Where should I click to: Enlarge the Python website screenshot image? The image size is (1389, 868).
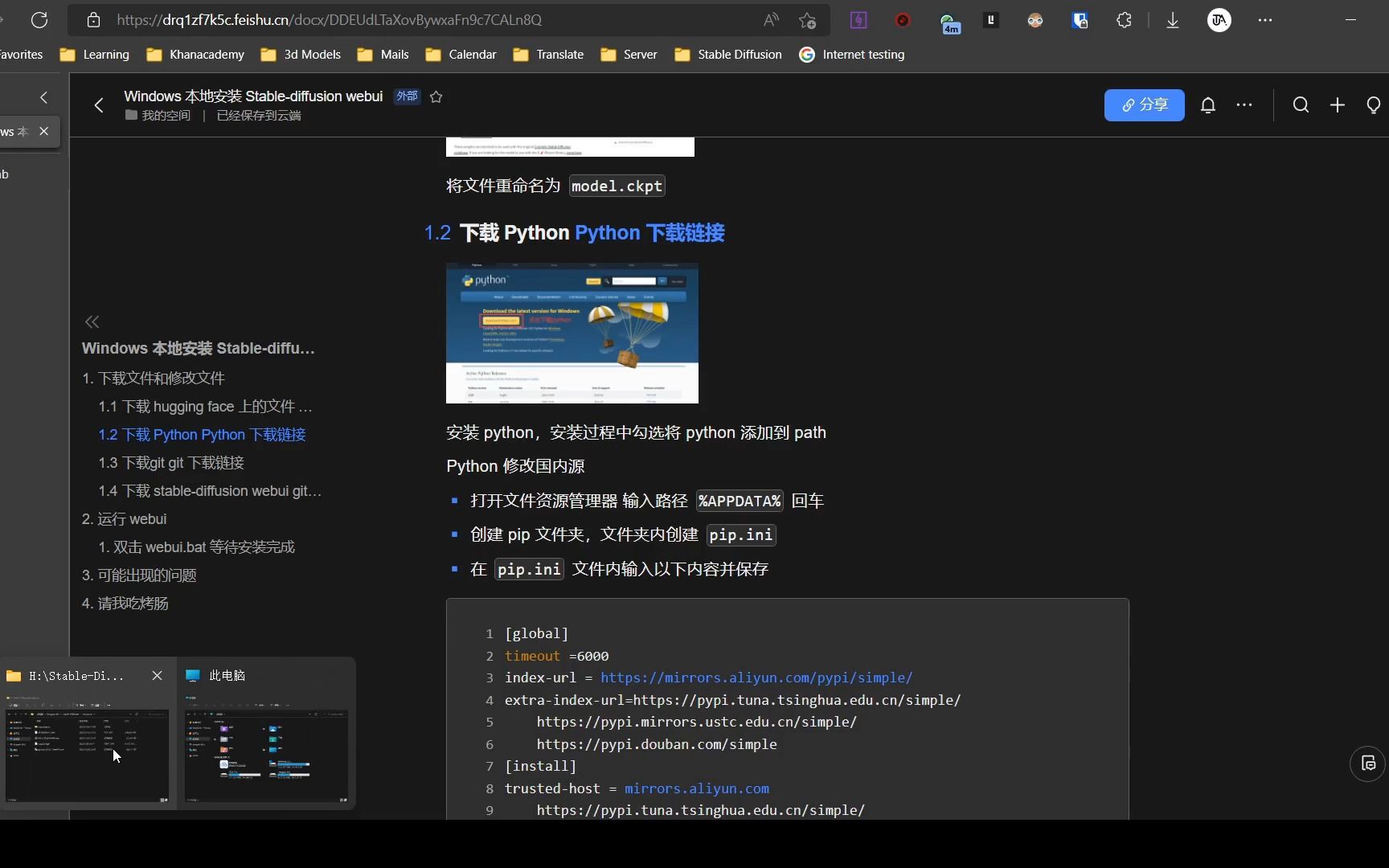tap(572, 333)
